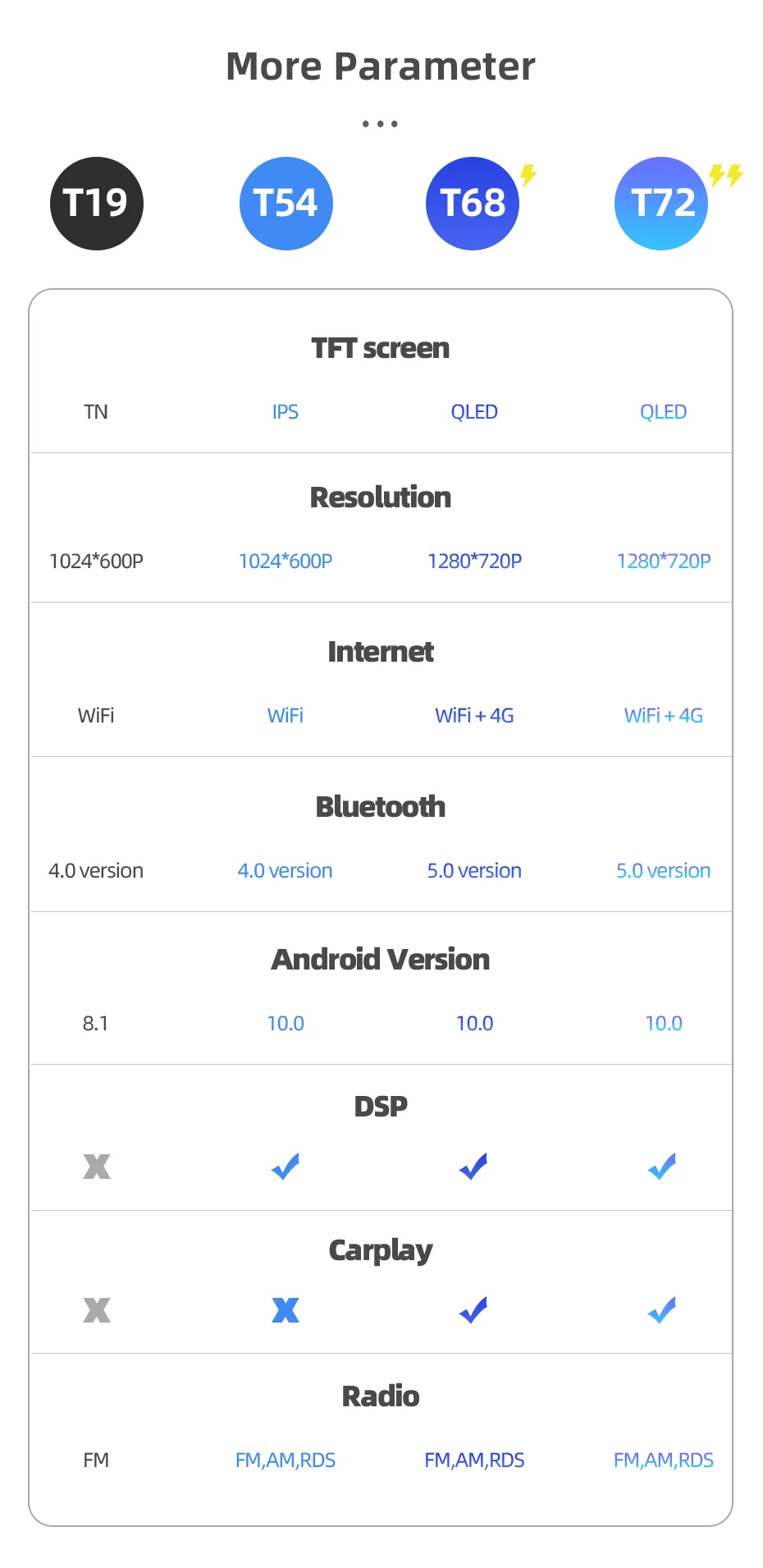Click the three dots below the title
763x1568 pixels.
[380, 124]
